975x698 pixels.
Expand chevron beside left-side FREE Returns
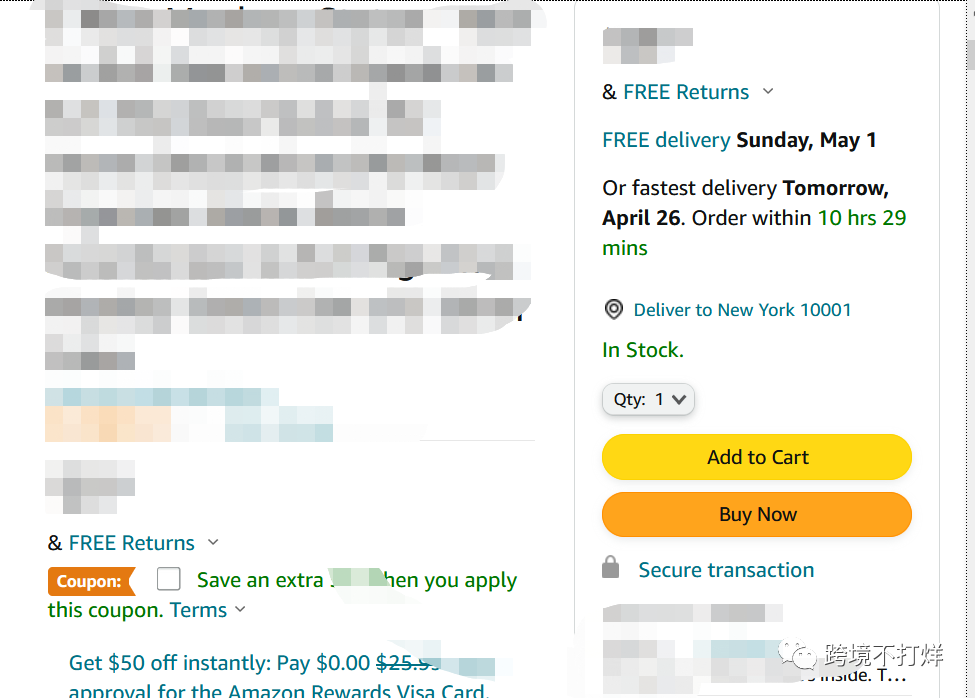point(213,543)
